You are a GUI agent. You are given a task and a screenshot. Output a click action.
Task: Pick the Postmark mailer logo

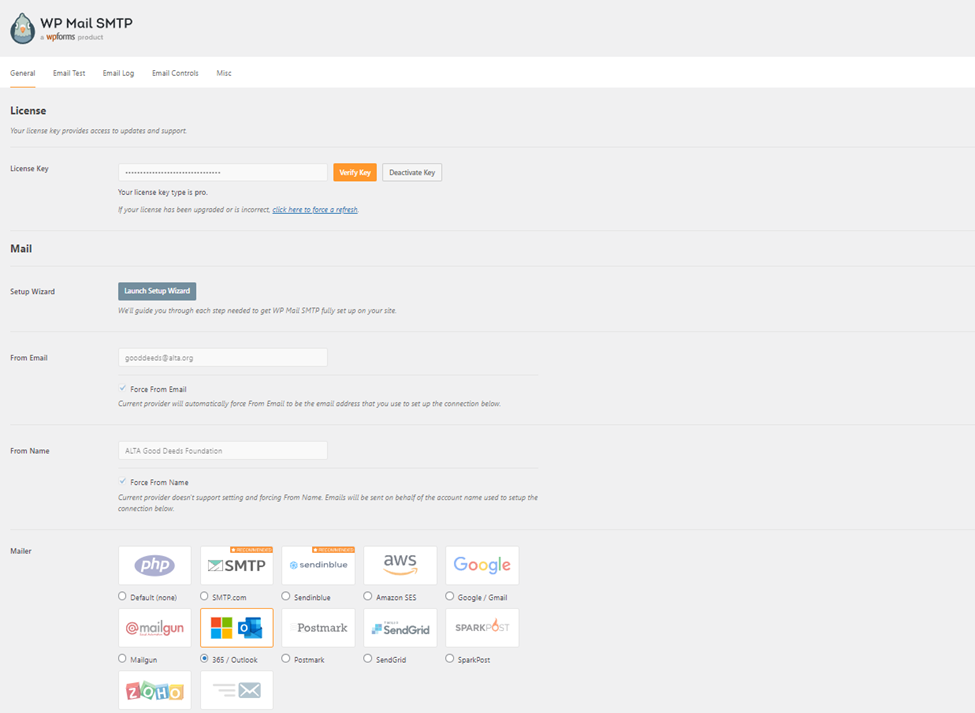pos(318,628)
